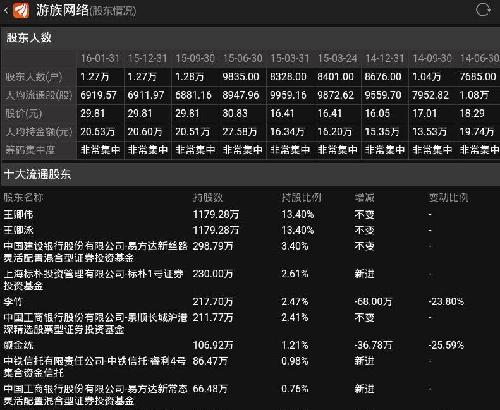Select the 6919.57 per-capita shares cell

coord(98,96)
